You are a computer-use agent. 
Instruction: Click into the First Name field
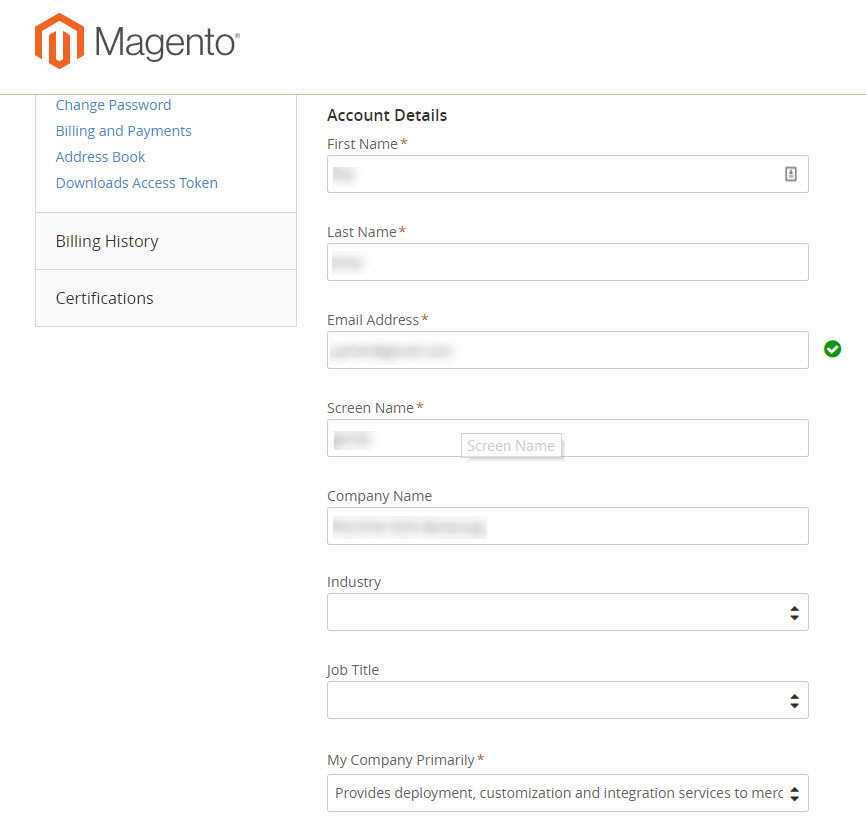click(550, 173)
